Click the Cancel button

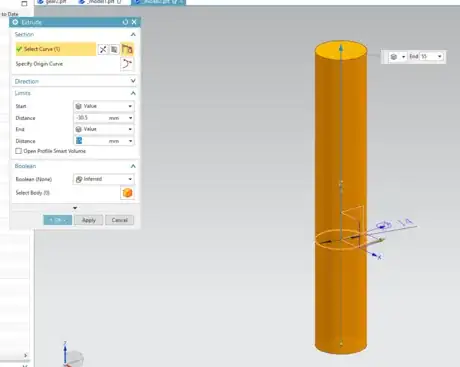point(120,220)
